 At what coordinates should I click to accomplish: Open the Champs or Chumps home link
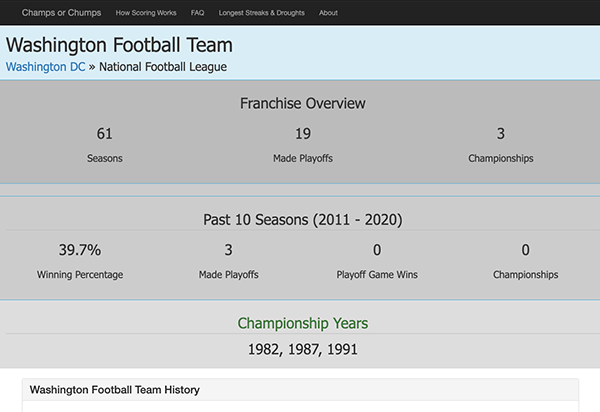pyautogui.click(x=61, y=13)
